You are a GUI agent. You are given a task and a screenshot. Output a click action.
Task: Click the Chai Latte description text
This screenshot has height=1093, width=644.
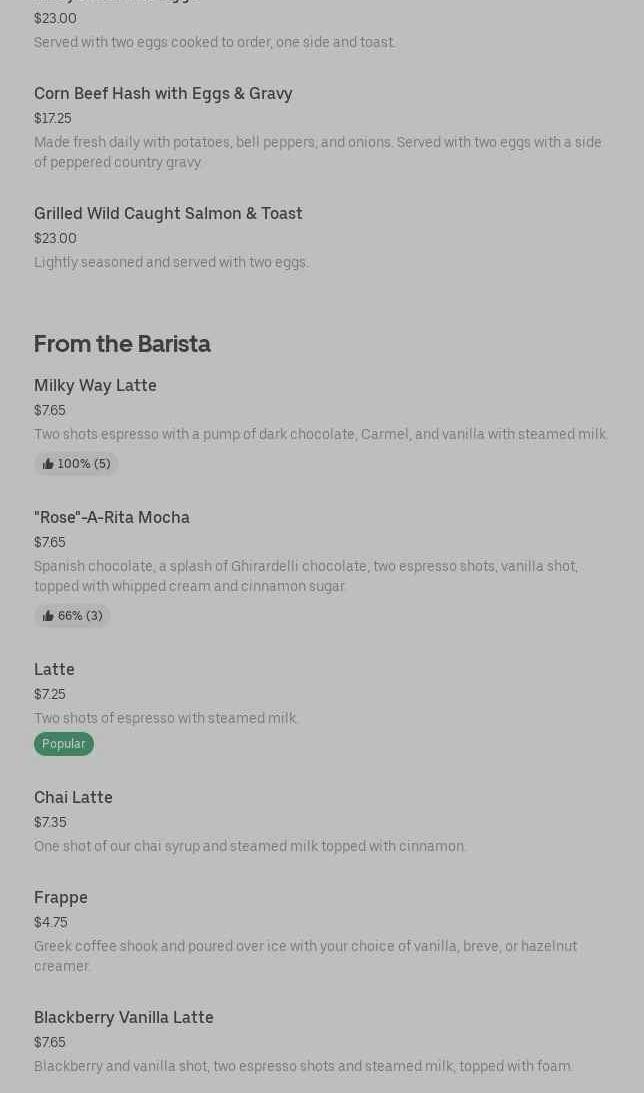pos(250,846)
